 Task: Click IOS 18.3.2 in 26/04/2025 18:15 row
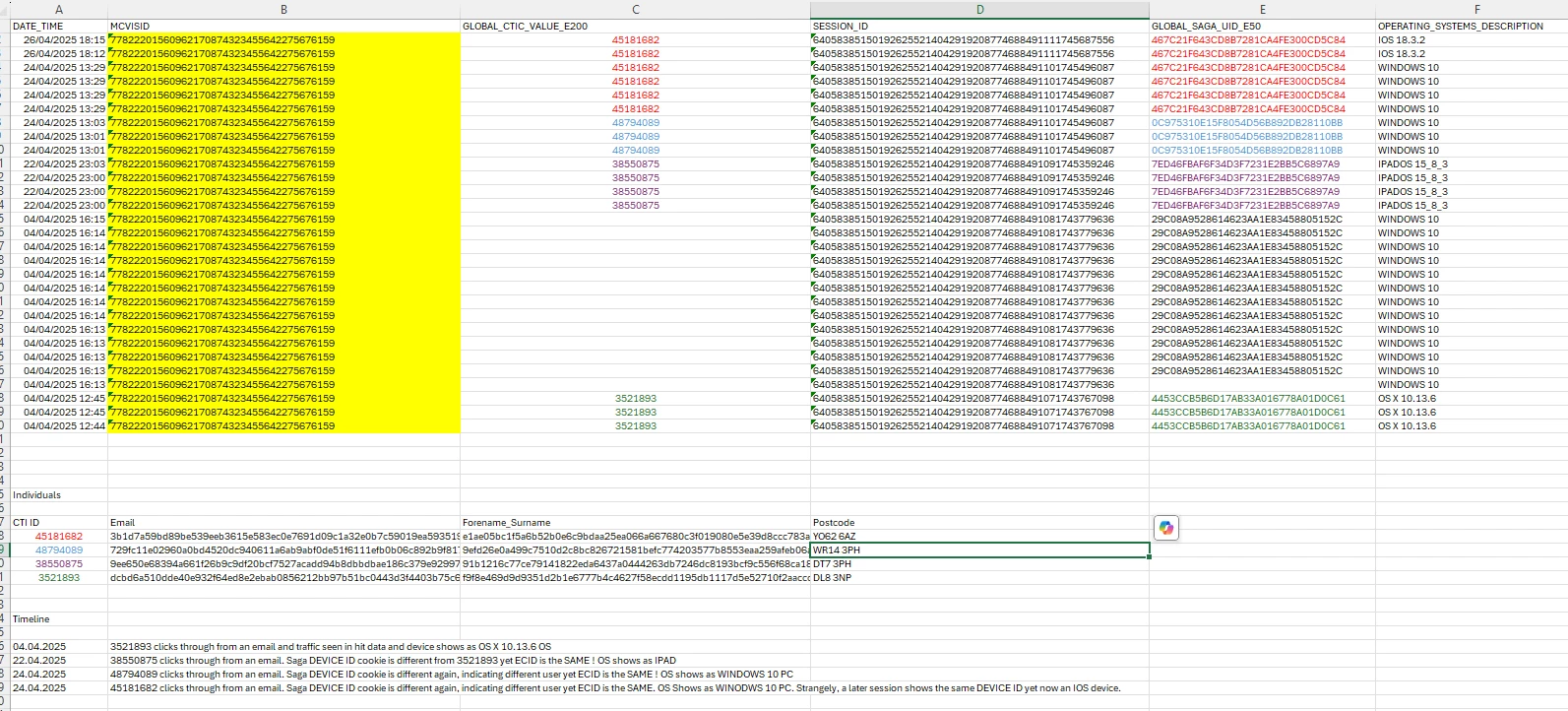[x=1472, y=40]
